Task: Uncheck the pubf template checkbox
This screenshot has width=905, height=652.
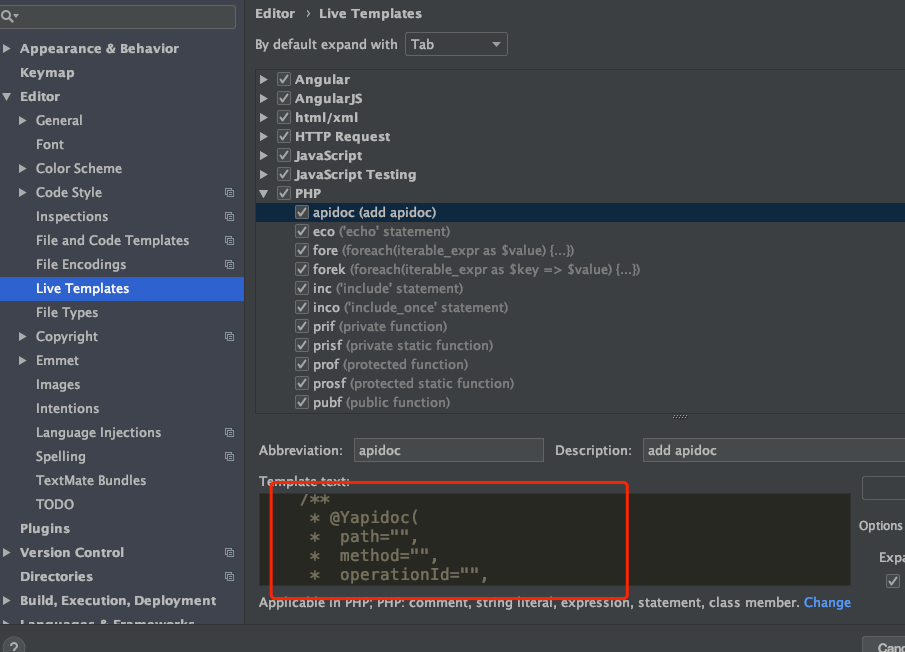Action: (301, 402)
